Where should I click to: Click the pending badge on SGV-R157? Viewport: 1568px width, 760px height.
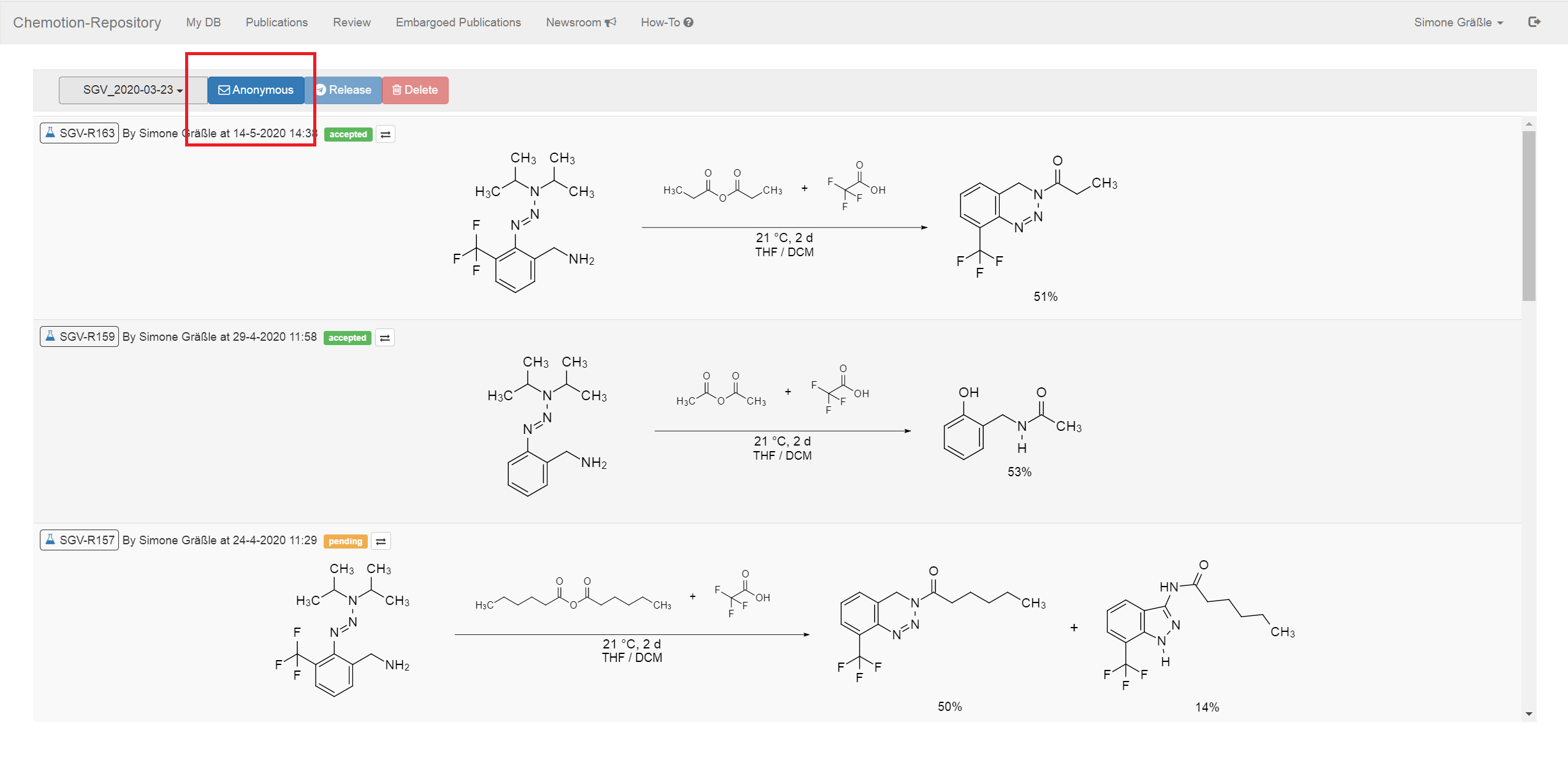(345, 541)
